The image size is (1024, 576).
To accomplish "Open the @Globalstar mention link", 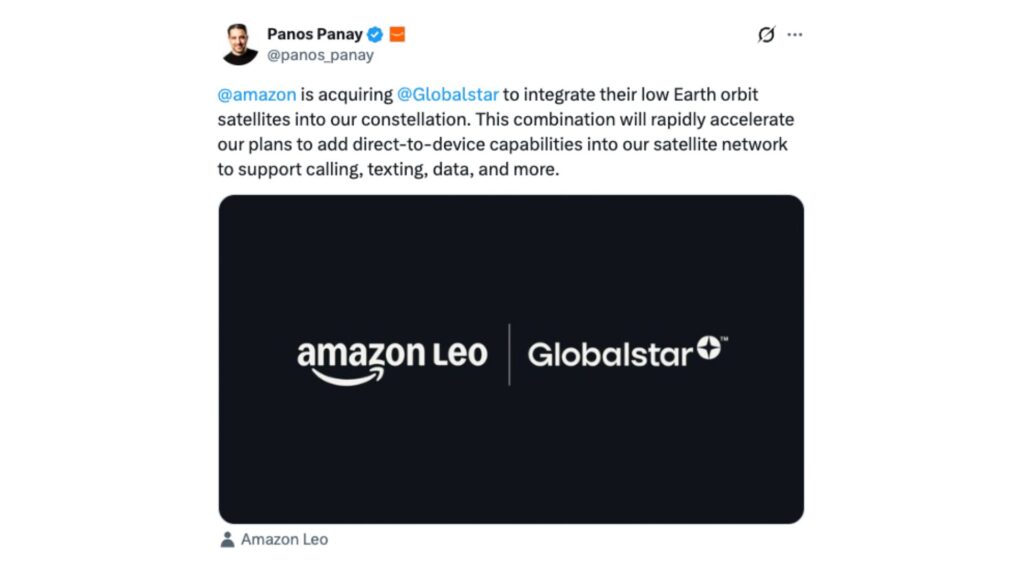I will coord(448,94).
